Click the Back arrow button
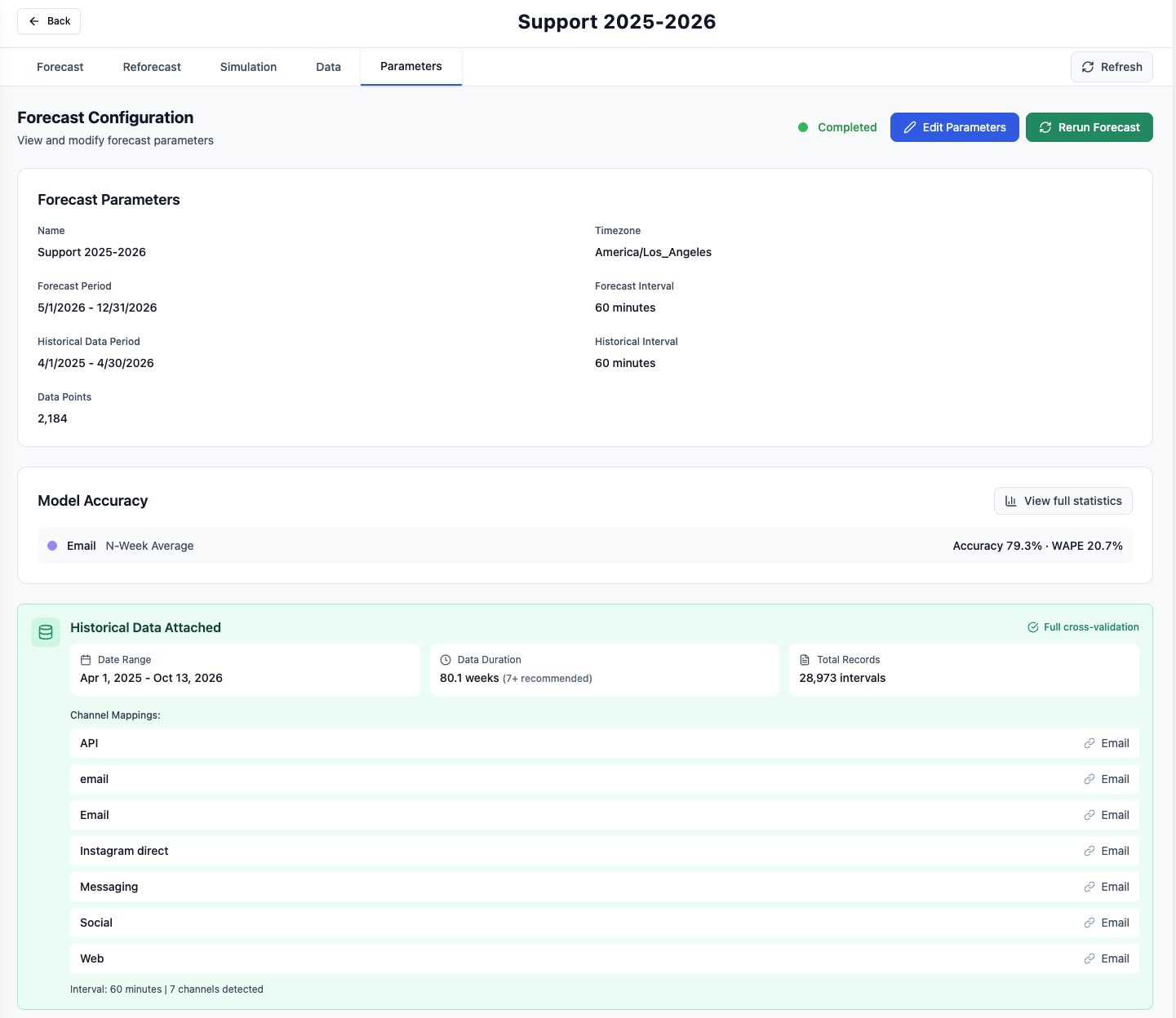The height and width of the screenshot is (1018, 1176). (x=49, y=21)
